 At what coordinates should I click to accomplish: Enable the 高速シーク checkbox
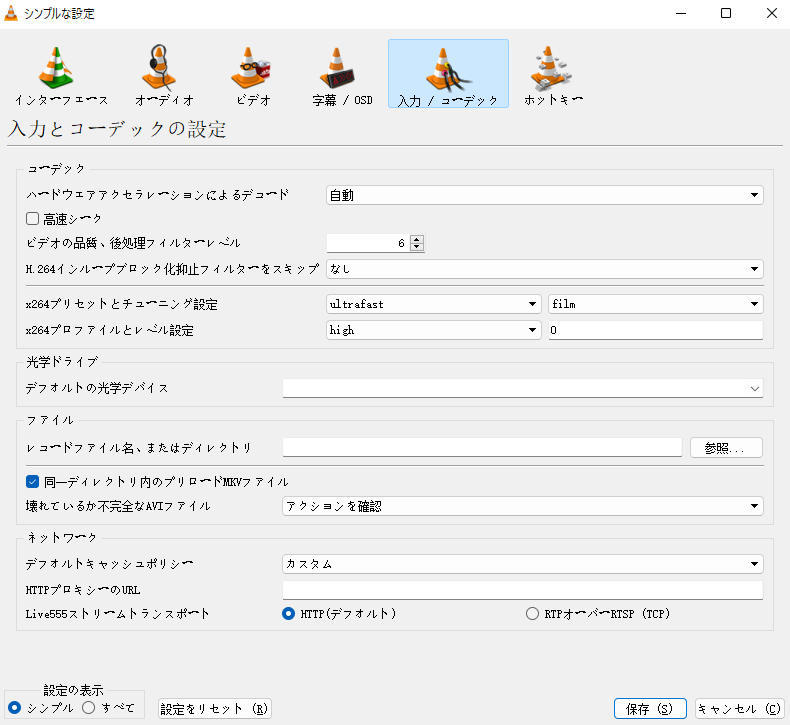pos(32,218)
